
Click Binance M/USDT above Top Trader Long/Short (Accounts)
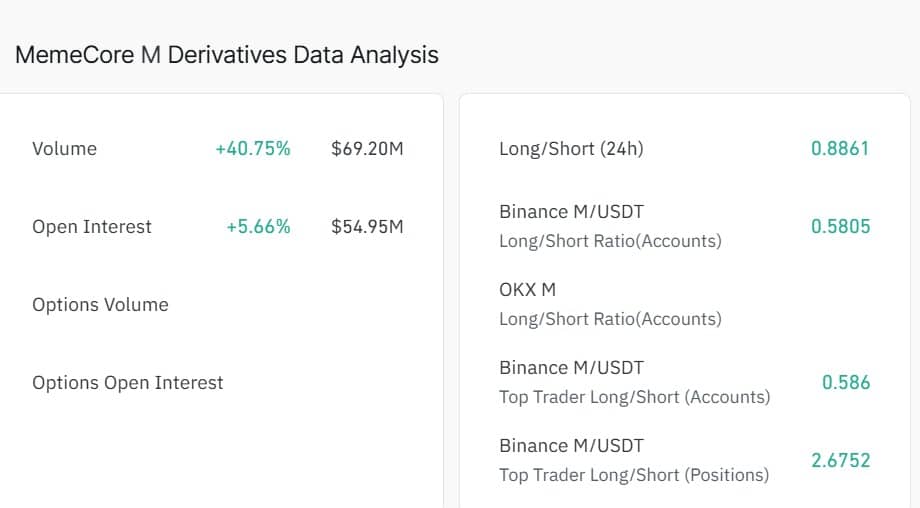pos(571,368)
